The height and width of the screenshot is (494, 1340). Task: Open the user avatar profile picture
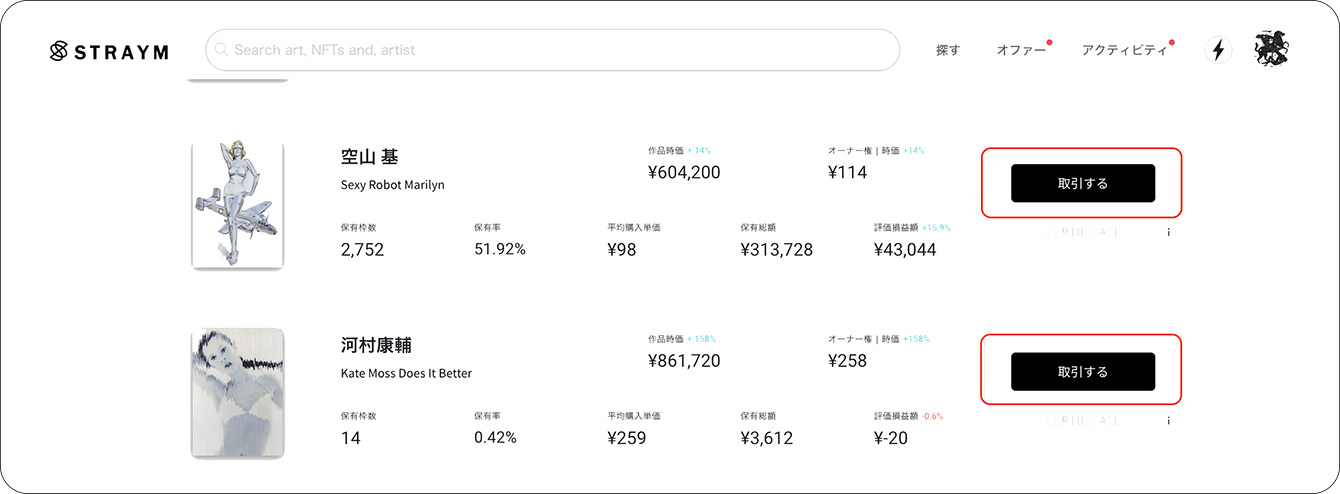pos(1272,49)
